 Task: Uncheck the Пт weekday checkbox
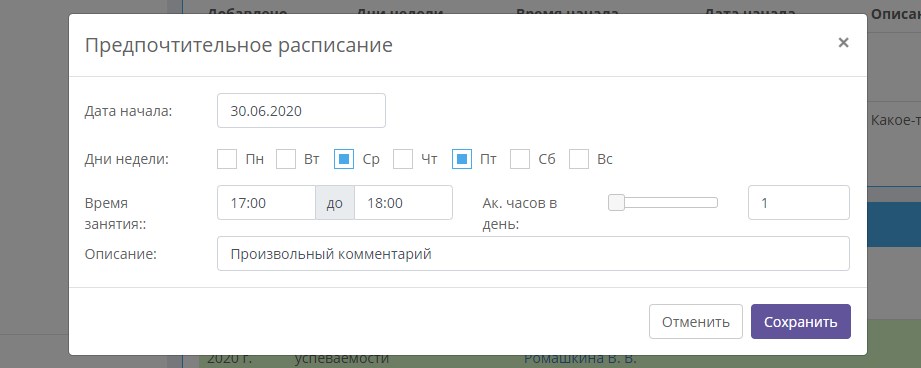pyautogui.click(x=462, y=159)
